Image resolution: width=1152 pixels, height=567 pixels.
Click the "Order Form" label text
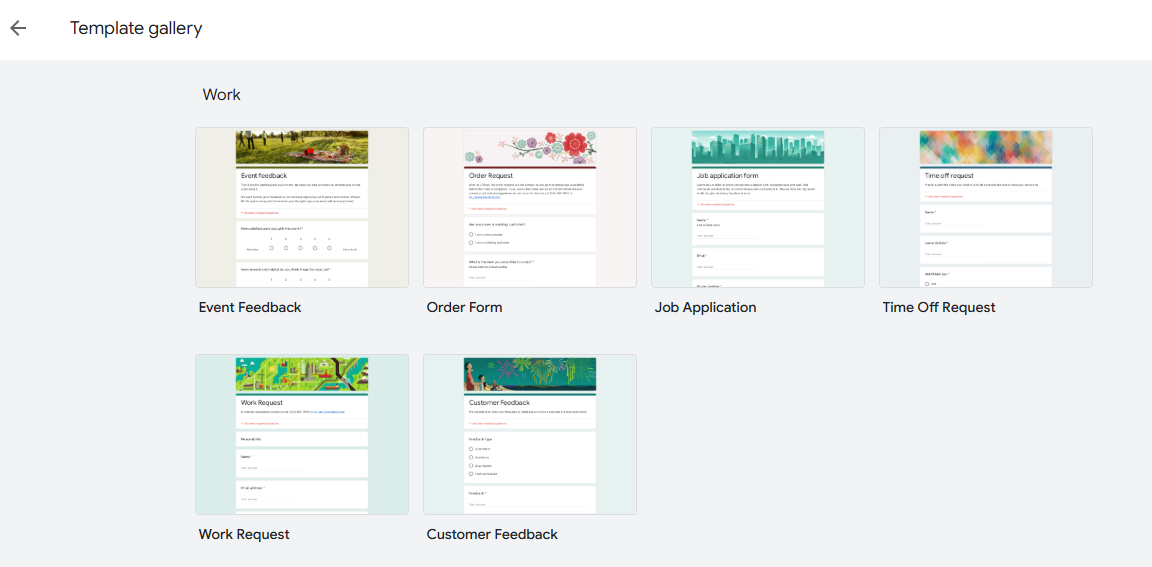pyautogui.click(x=464, y=307)
